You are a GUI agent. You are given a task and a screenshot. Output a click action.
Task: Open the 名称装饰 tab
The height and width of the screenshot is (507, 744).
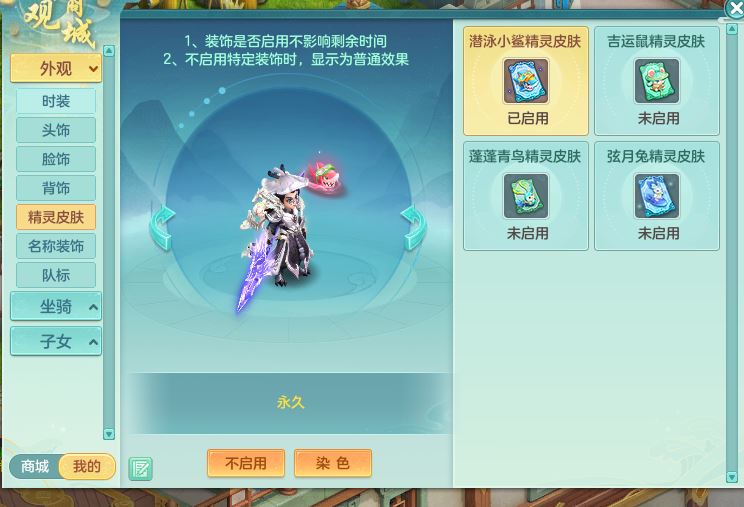(56, 246)
